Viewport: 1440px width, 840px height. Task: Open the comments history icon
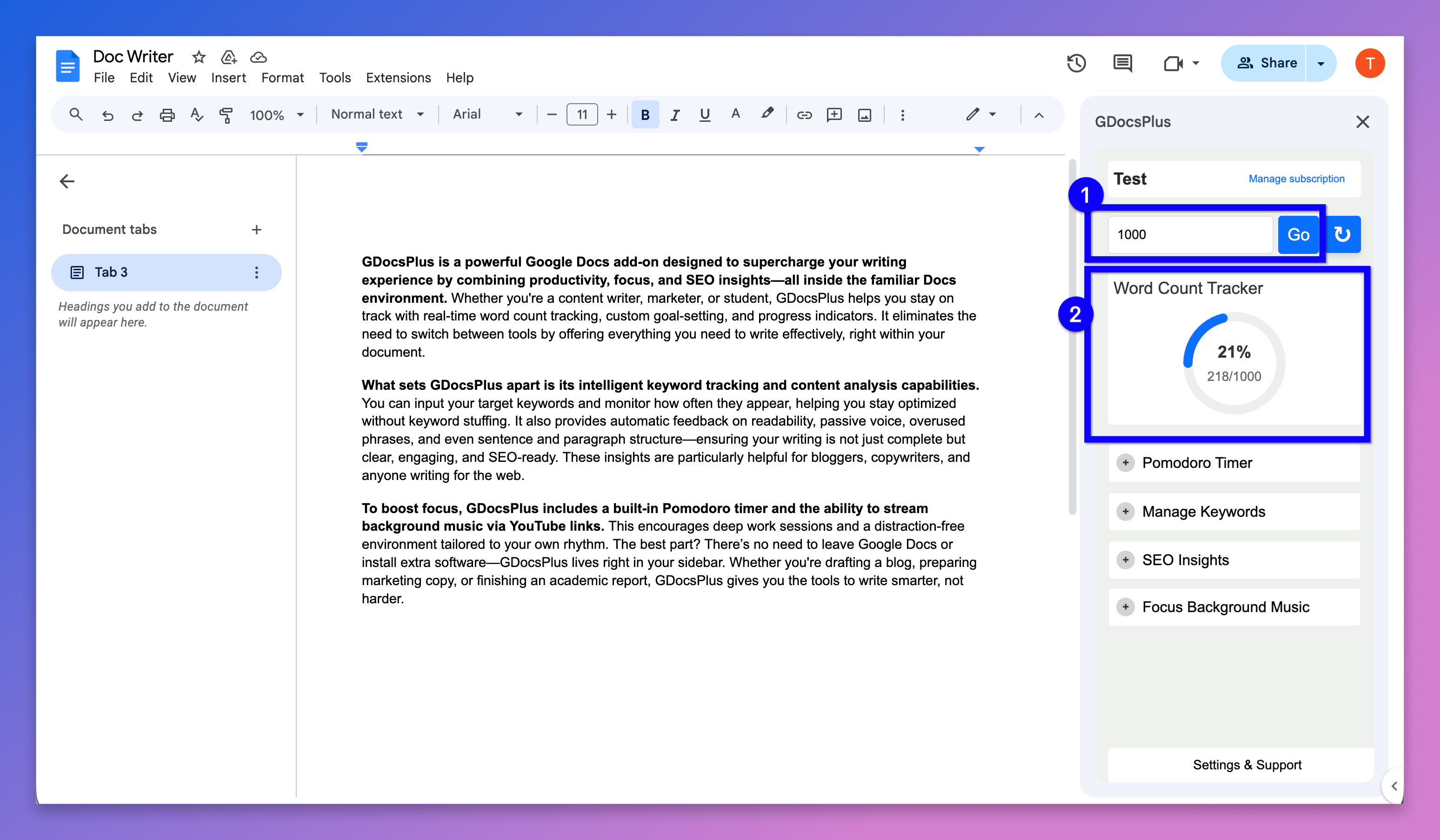pos(1122,63)
